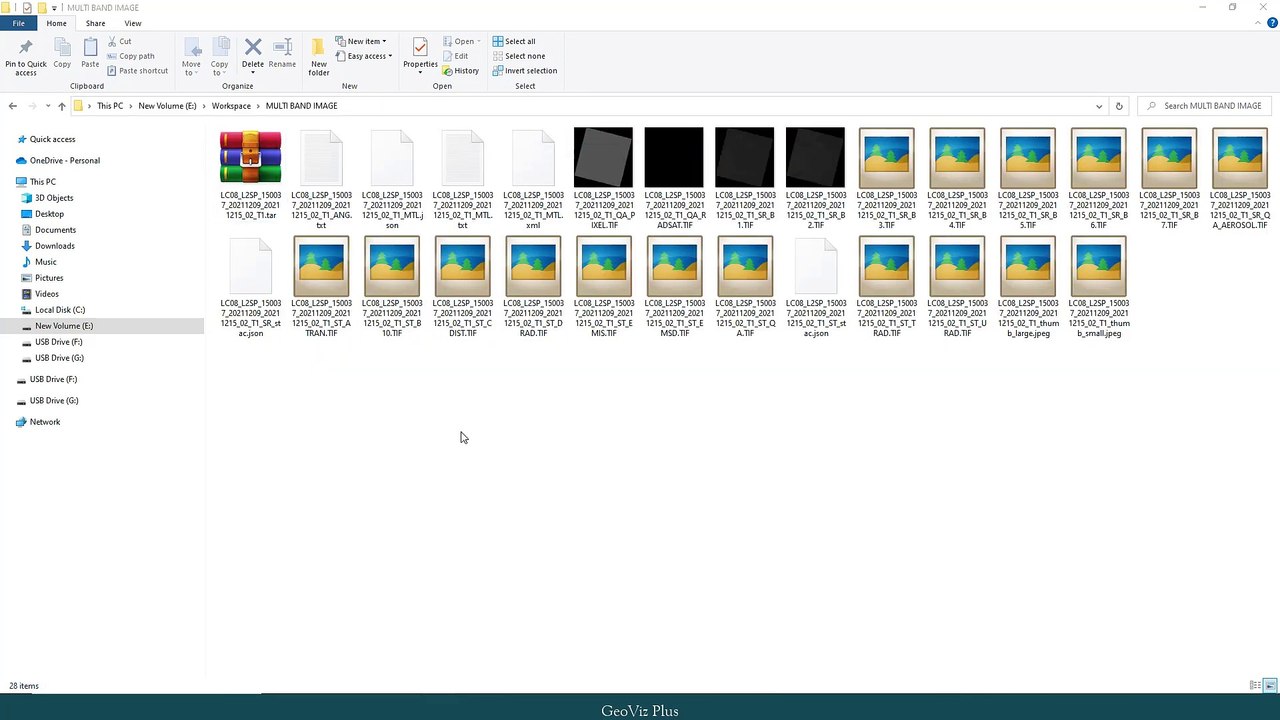Click the Copy button in Clipboard group
The height and width of the screenshot is (720, 1280).
(62, 55)
